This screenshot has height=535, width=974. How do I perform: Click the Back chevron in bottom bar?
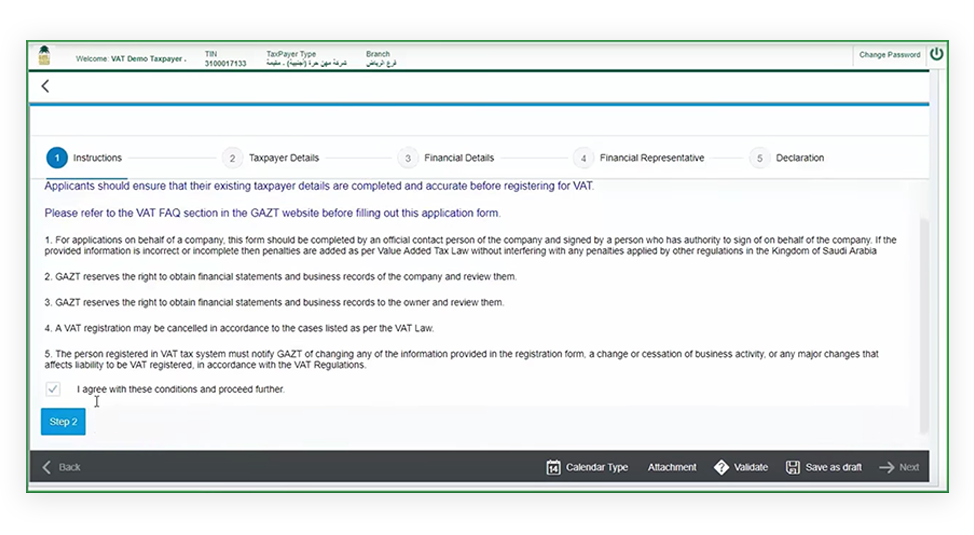pyautogui.click(x=47, y=467)
